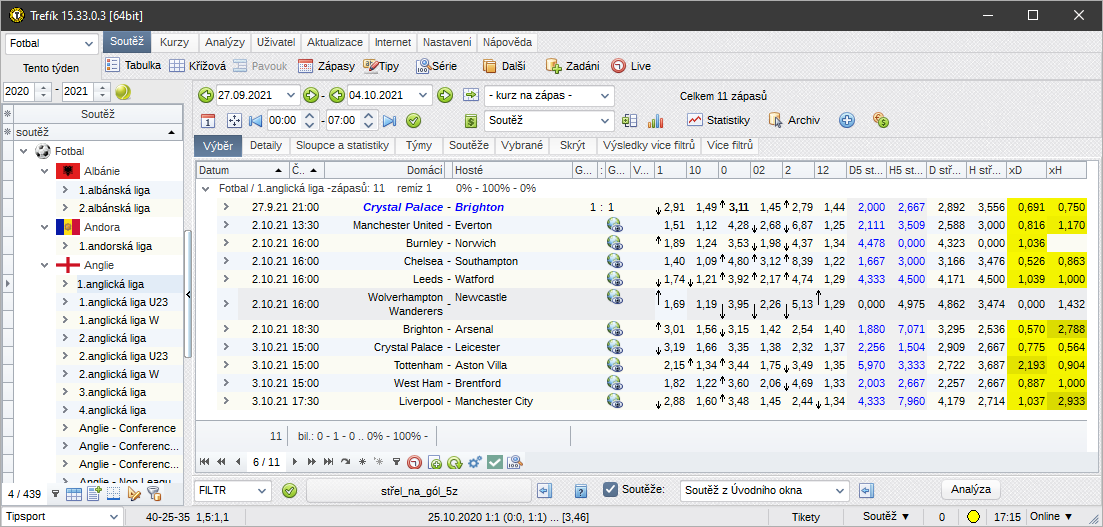Open the Kurzy menu tab

tap(174, 42)
